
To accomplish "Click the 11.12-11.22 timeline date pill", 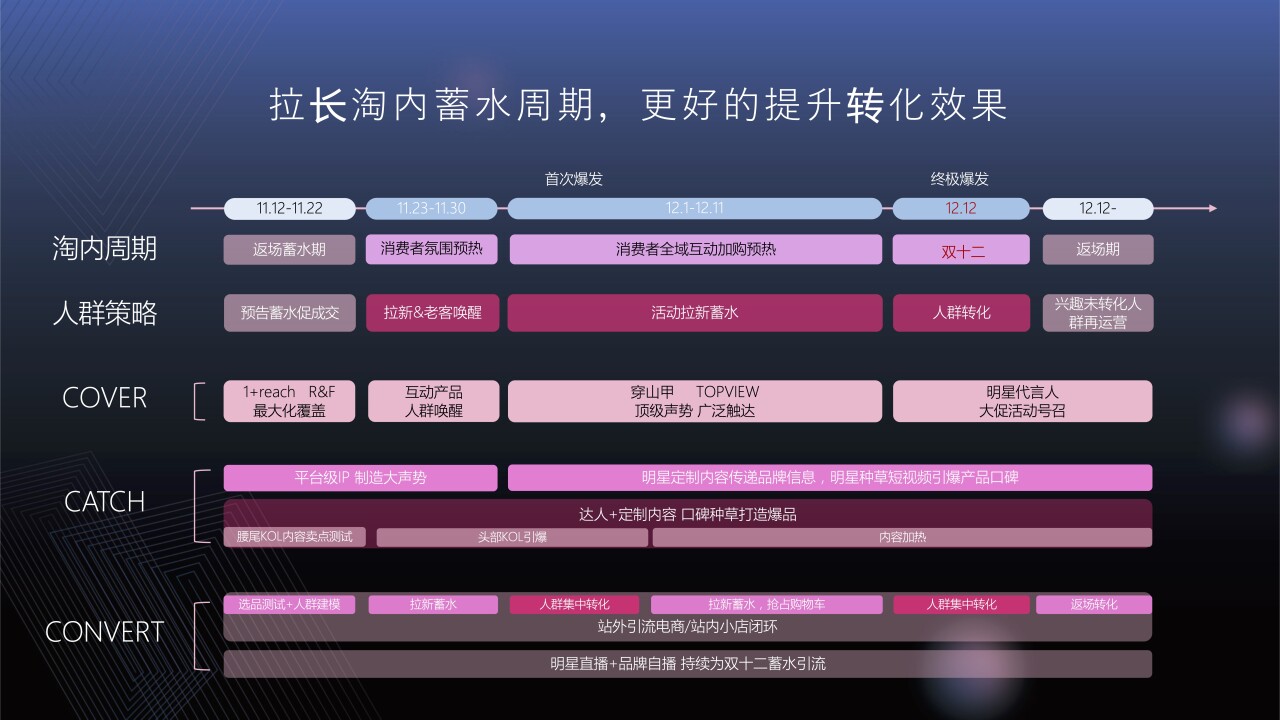I will pyautogui.click(x=289, y=209).
